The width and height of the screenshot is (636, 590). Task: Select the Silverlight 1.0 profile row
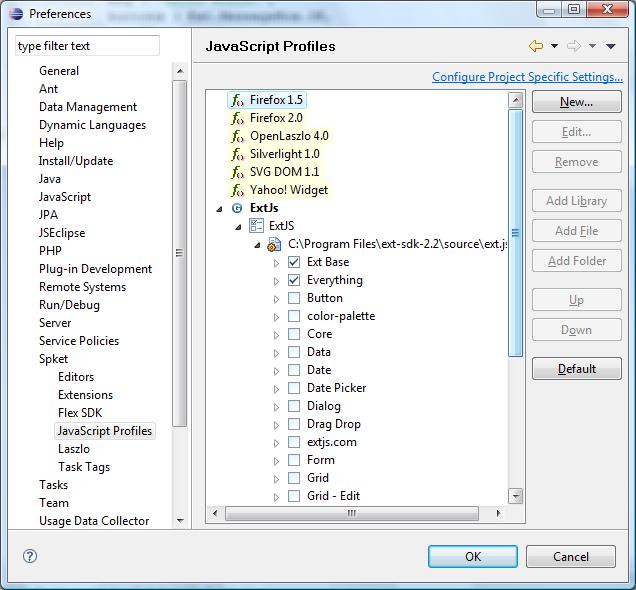tap(275, 154)
